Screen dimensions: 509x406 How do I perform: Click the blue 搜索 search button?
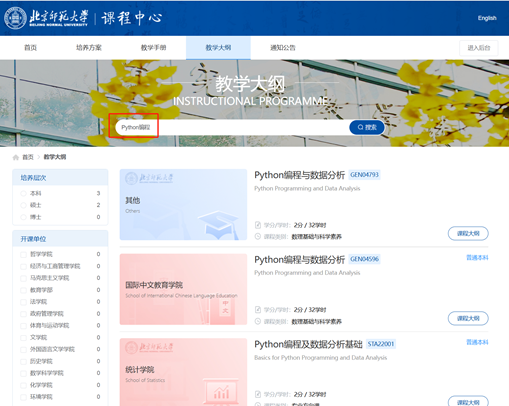[367, 127]
